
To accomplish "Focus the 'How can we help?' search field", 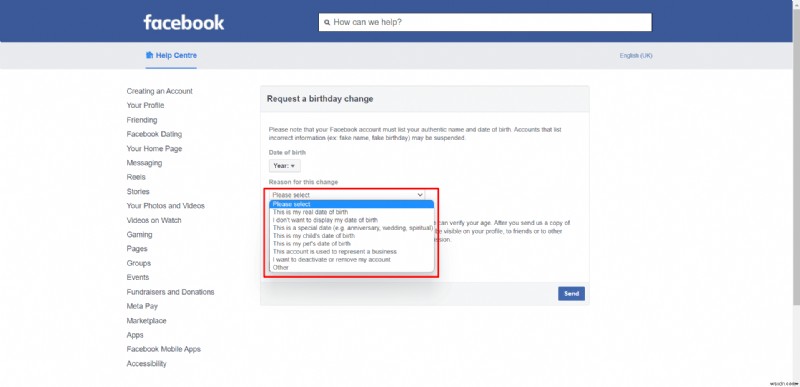I will coord(485,22).
